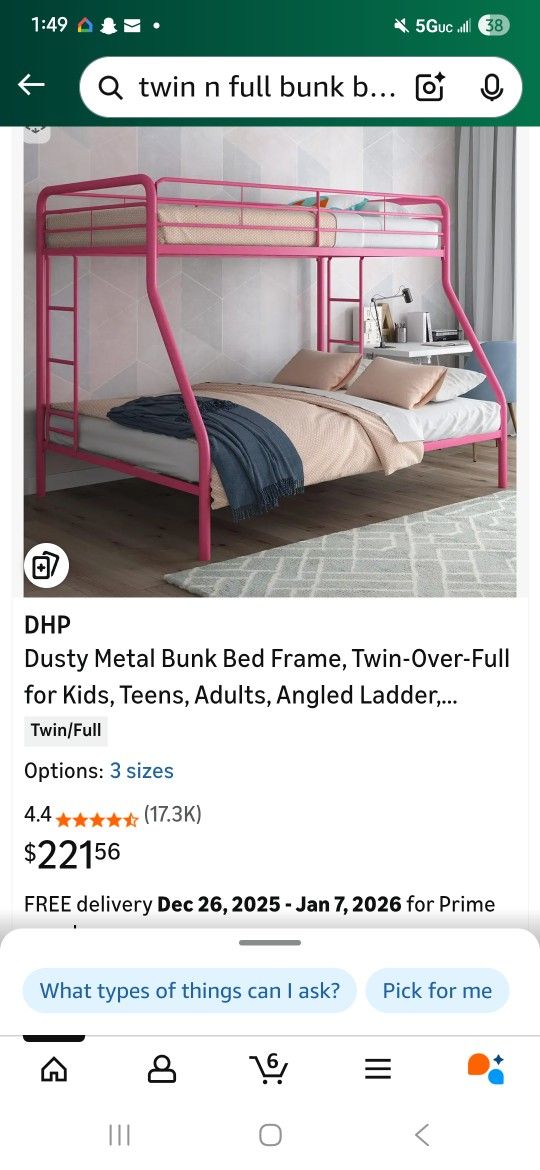540x1170 pixels.
Task: Tap the Twin/Full size tag
Action: (x=66, y=731)
